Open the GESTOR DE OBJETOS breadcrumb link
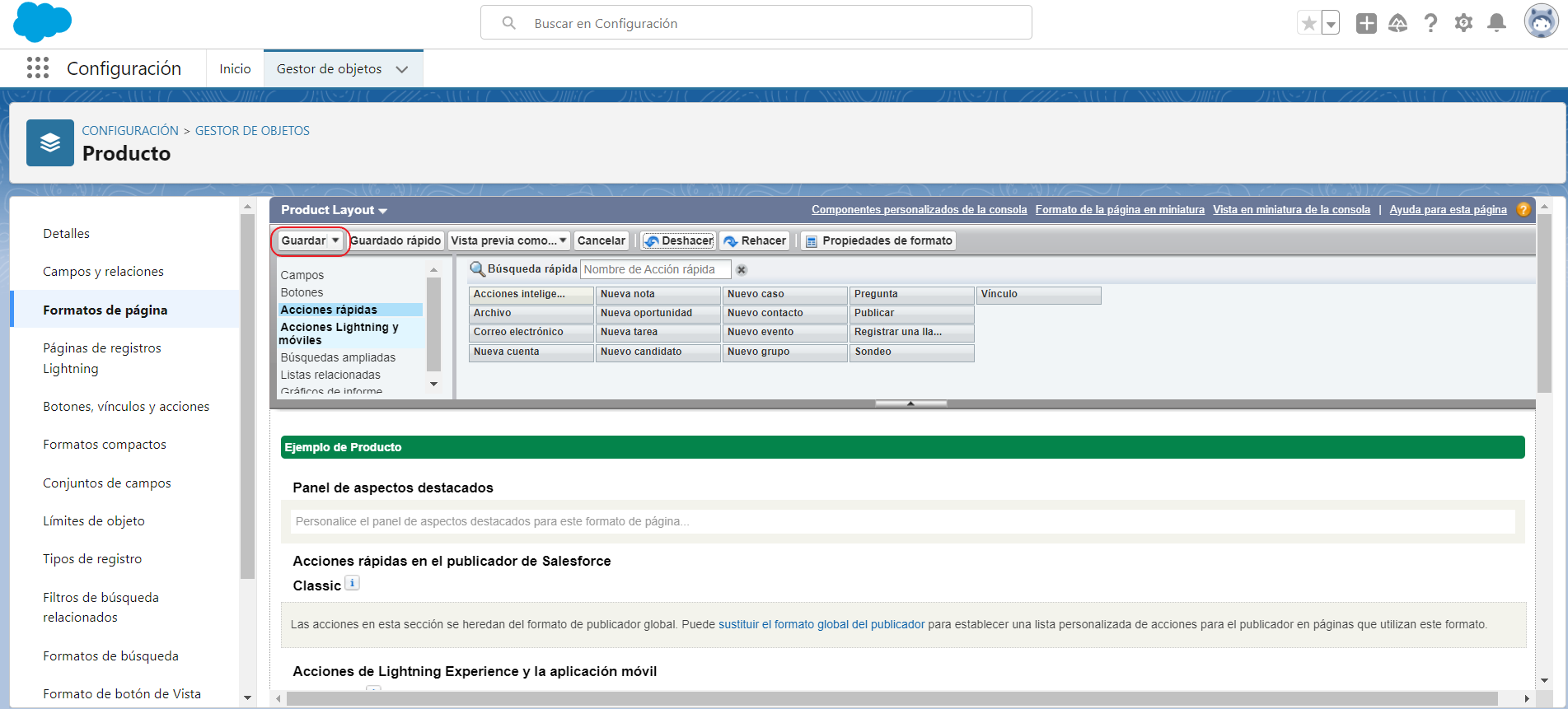The image size is (1568, 709). pos(252,131)
